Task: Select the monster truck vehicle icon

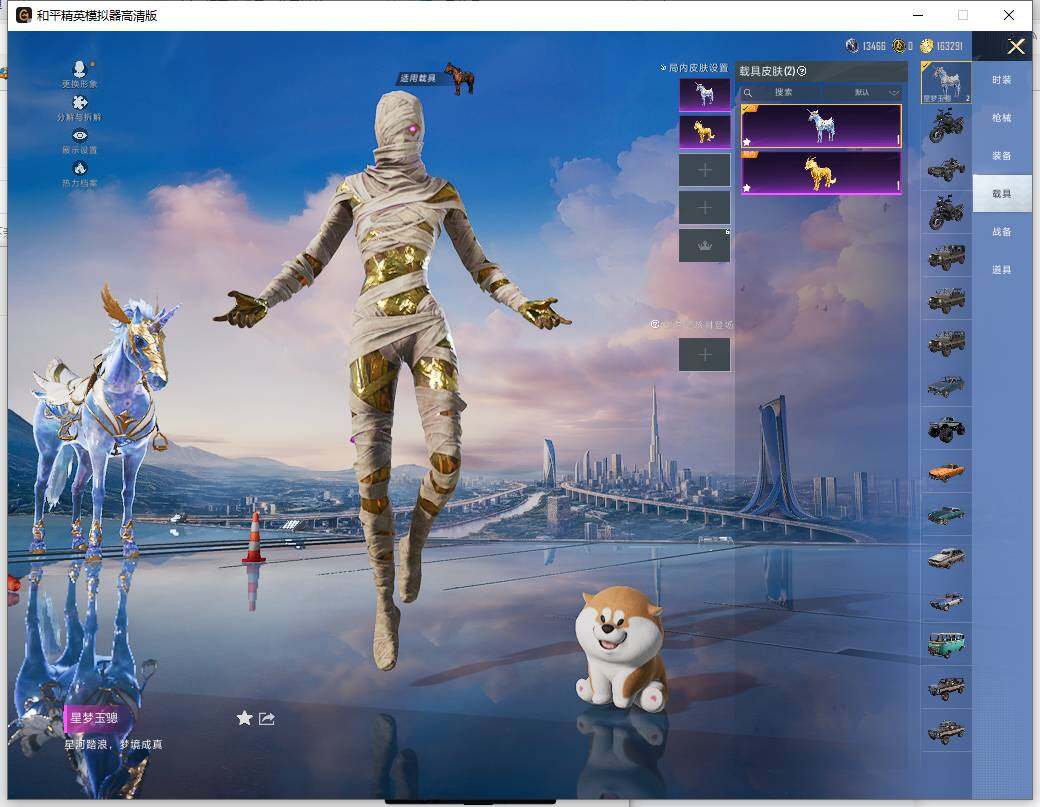Action: 946,429
